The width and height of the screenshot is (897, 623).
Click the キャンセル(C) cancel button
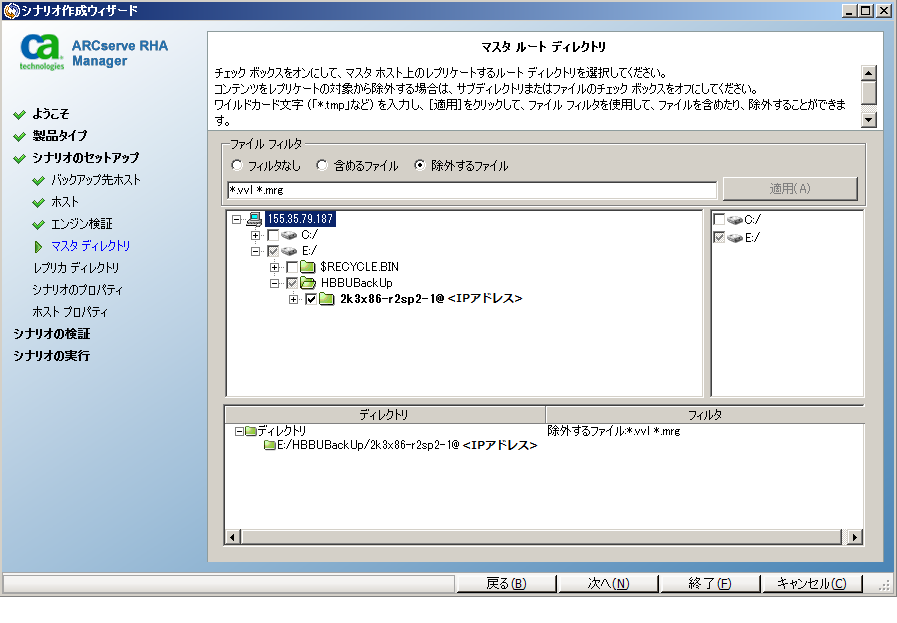coord(811,584)
